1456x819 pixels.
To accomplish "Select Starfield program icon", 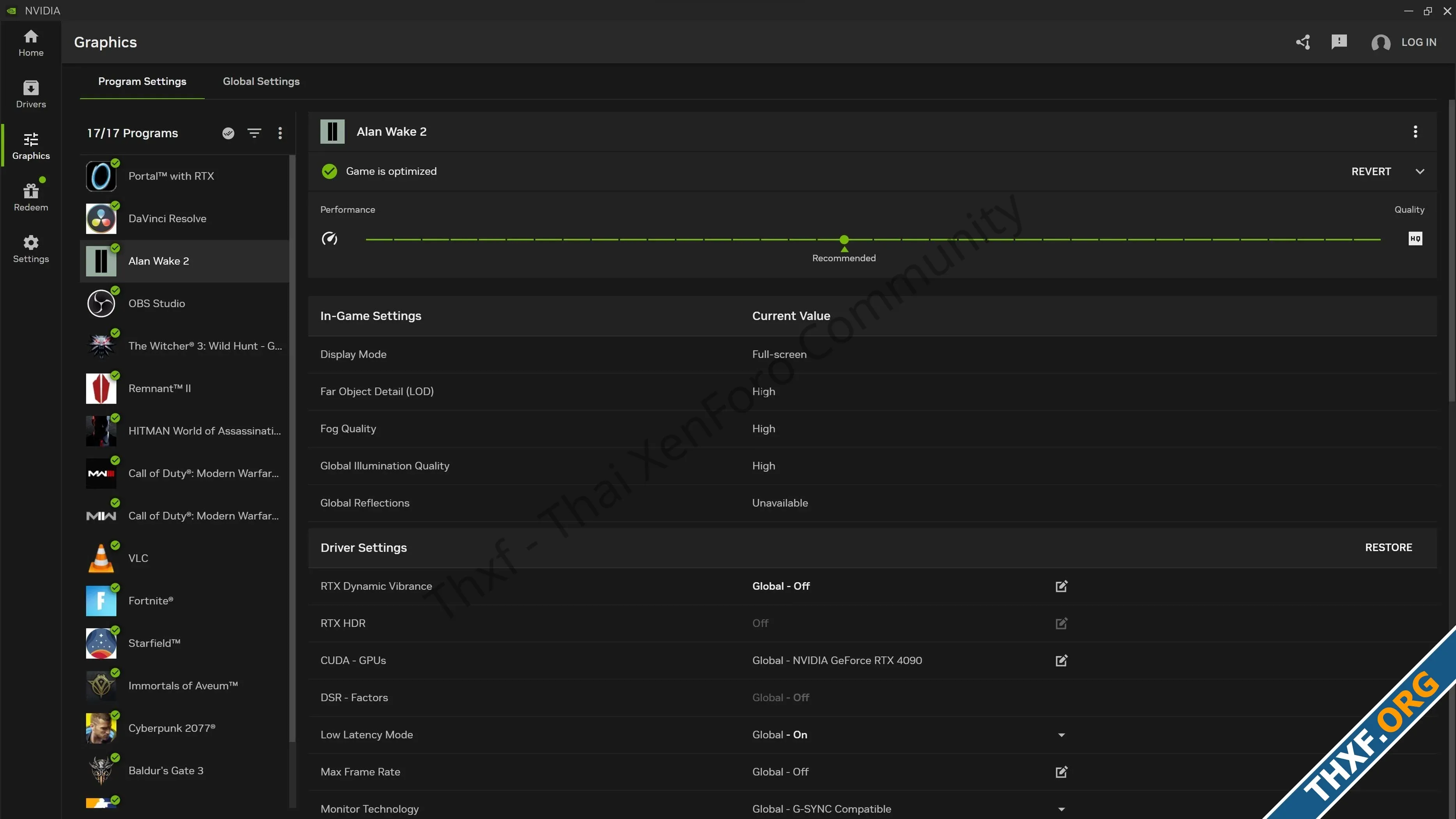I will [x=101, y=643].
